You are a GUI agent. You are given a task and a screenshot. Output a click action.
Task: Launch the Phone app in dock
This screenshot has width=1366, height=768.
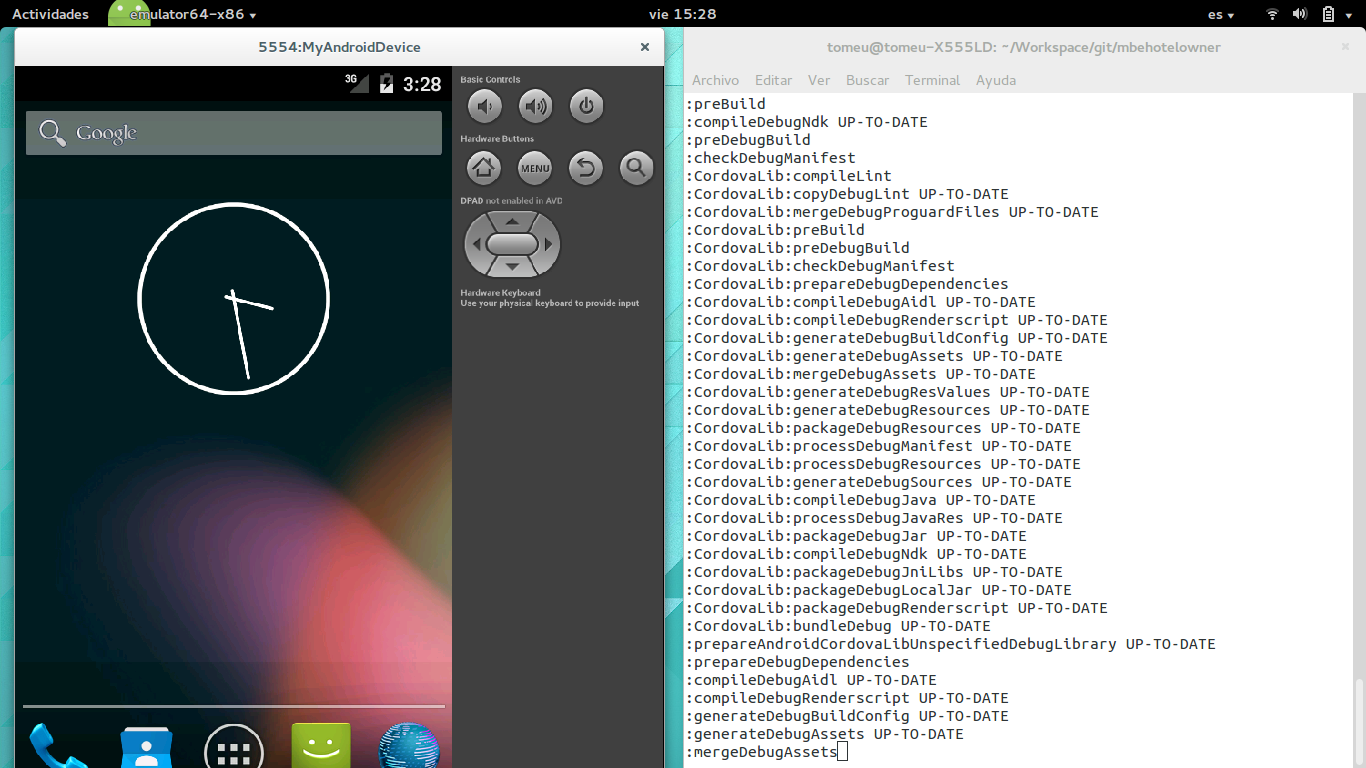[57, 747]
